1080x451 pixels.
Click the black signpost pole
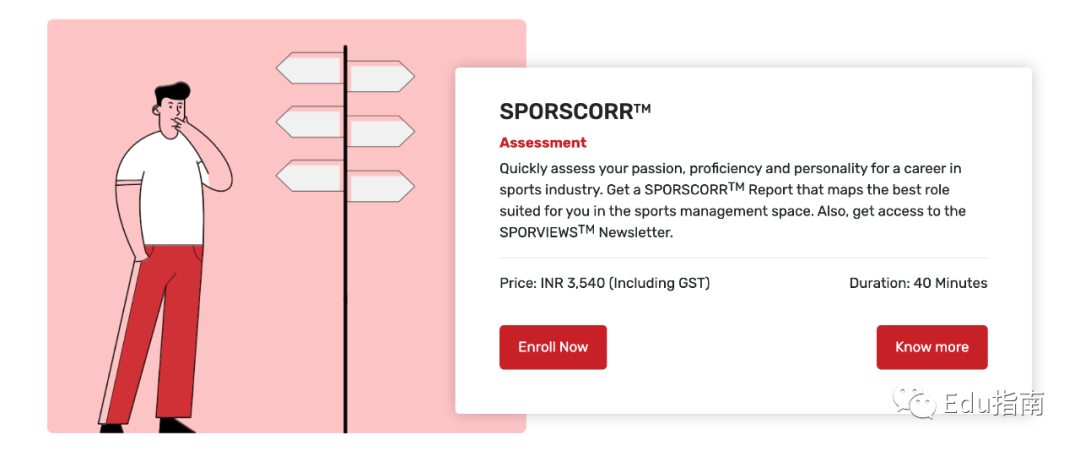coord(345,239)
